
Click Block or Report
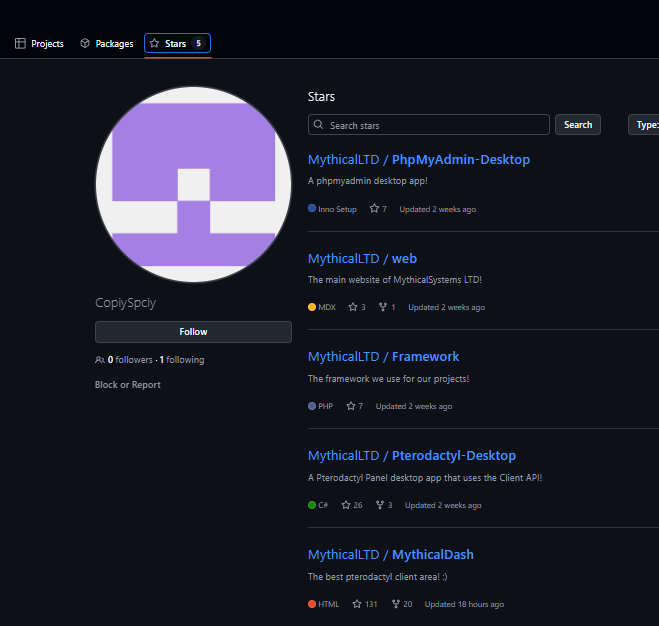pyautogui.click(x=128, y=385)
